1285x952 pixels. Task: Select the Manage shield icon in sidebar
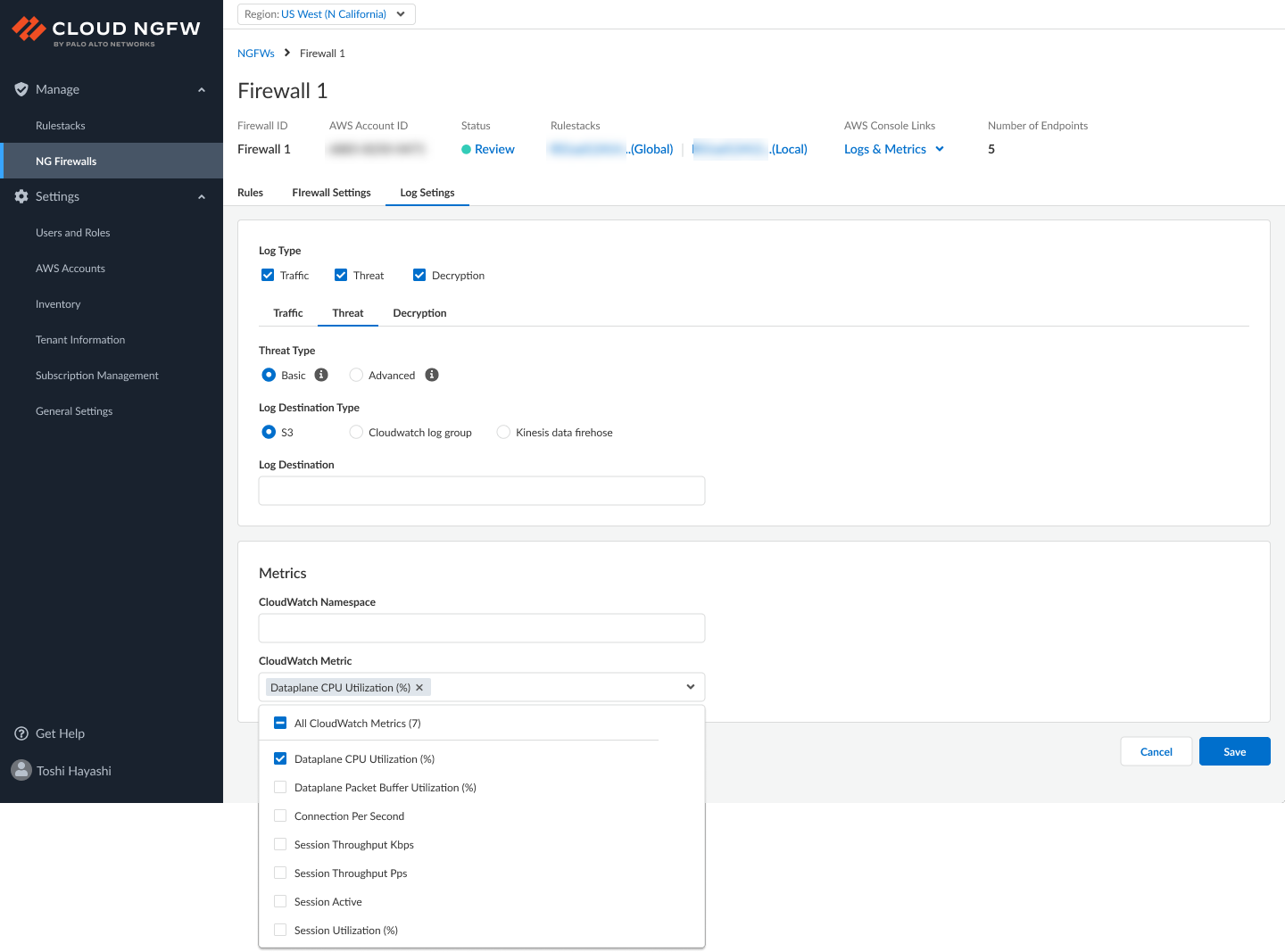click(x=21, y=89)
